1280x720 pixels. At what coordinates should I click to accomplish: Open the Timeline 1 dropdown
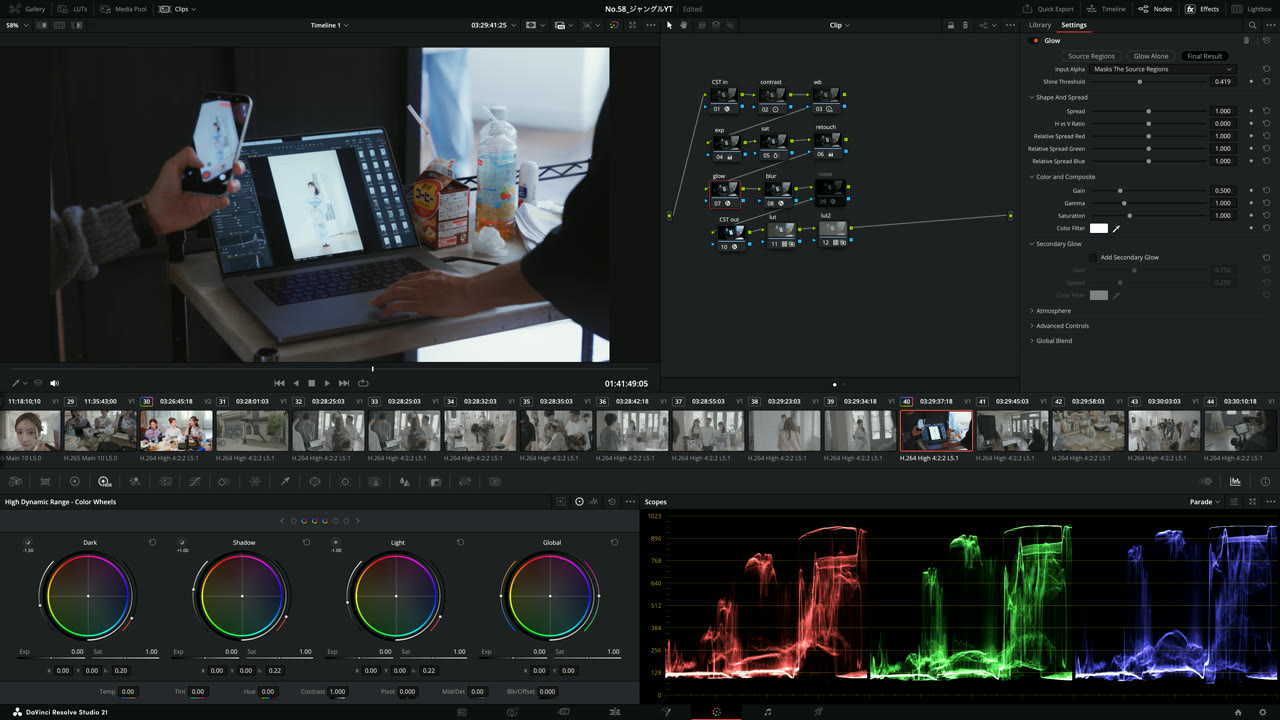(x=328, y=25)
